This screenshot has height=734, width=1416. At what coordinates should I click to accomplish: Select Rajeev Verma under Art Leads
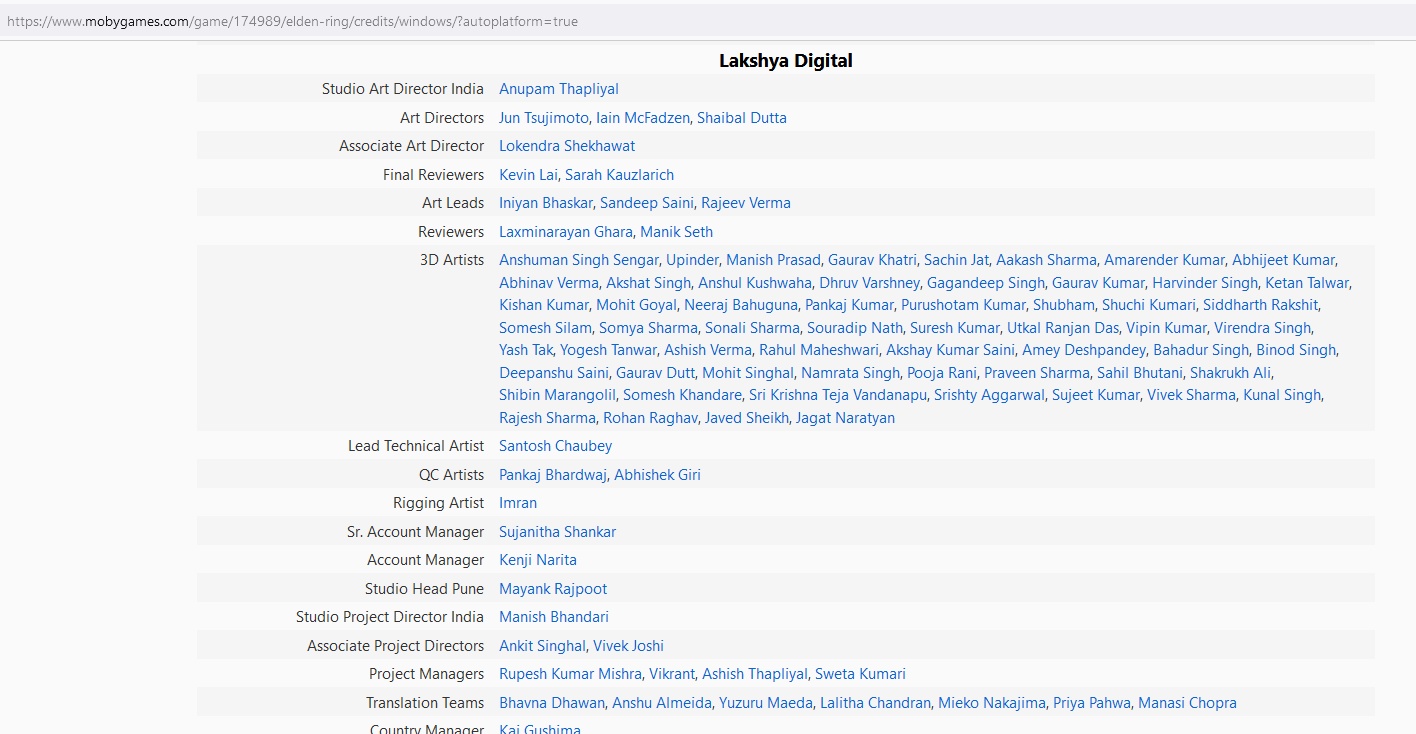[x=746, y=203]
